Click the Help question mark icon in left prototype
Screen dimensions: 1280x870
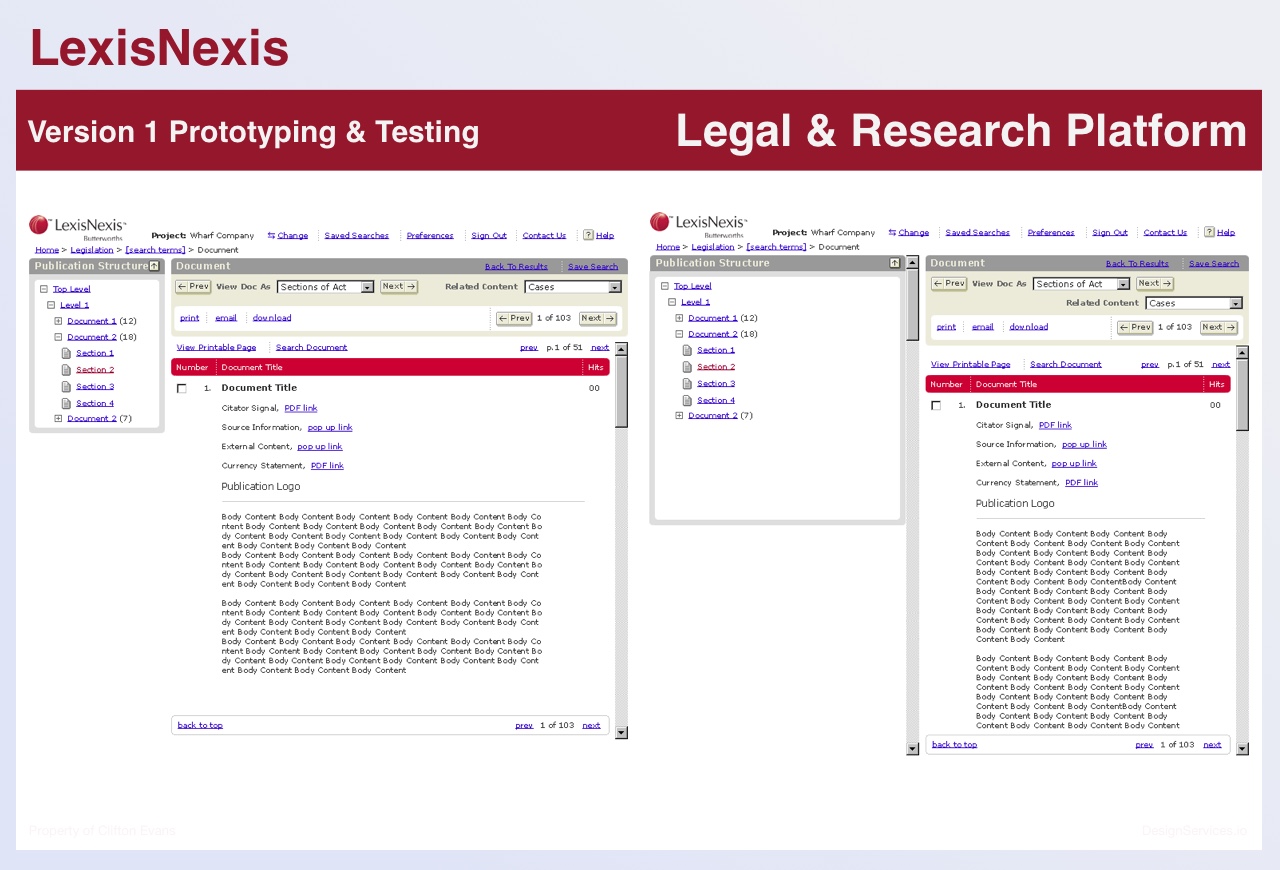(588, 236)
